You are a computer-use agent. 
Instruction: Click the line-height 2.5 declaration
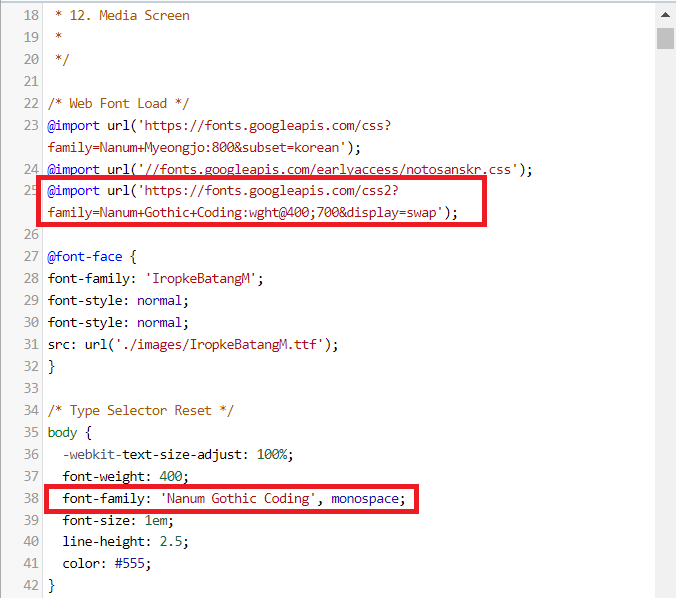[125, 542]
